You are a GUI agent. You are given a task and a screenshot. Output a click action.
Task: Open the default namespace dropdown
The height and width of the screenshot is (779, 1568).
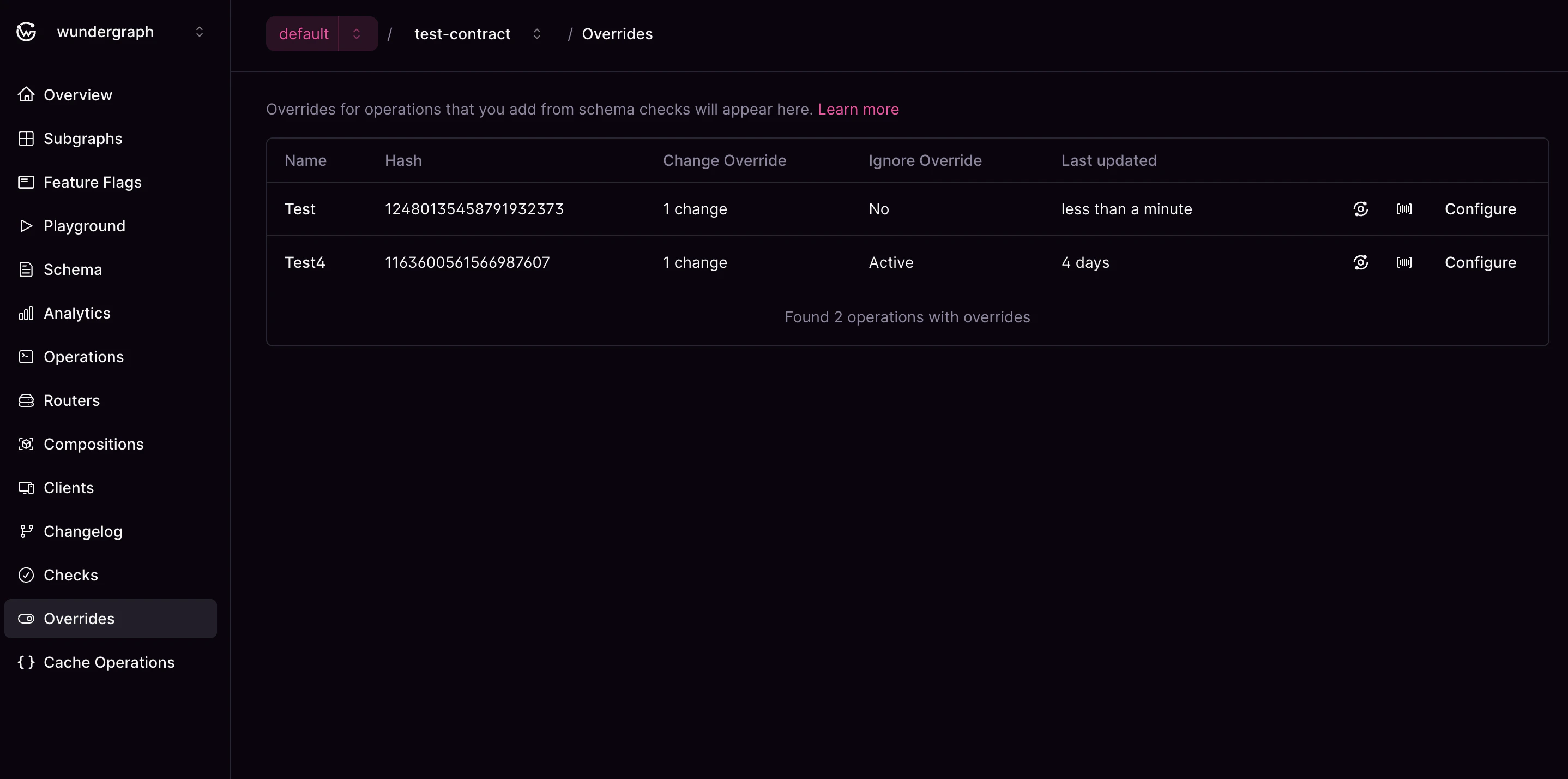click(x=356, y=33)
